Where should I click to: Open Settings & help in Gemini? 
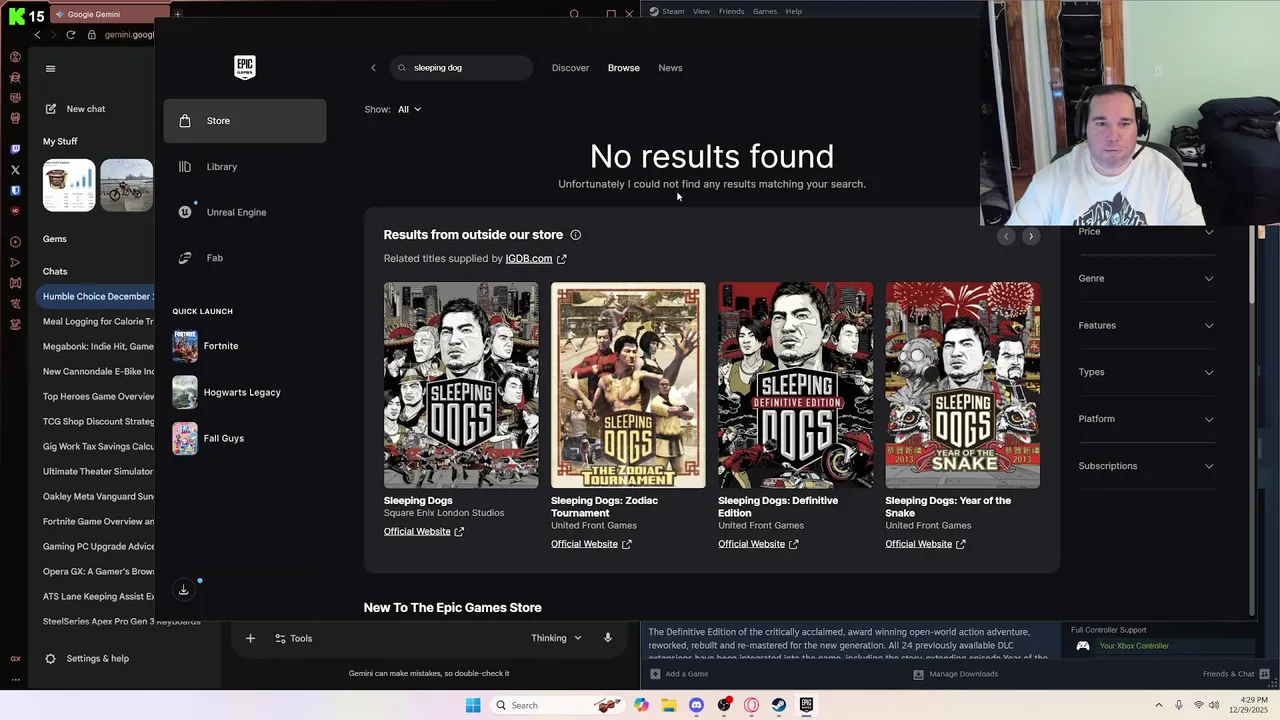(87, 659)
